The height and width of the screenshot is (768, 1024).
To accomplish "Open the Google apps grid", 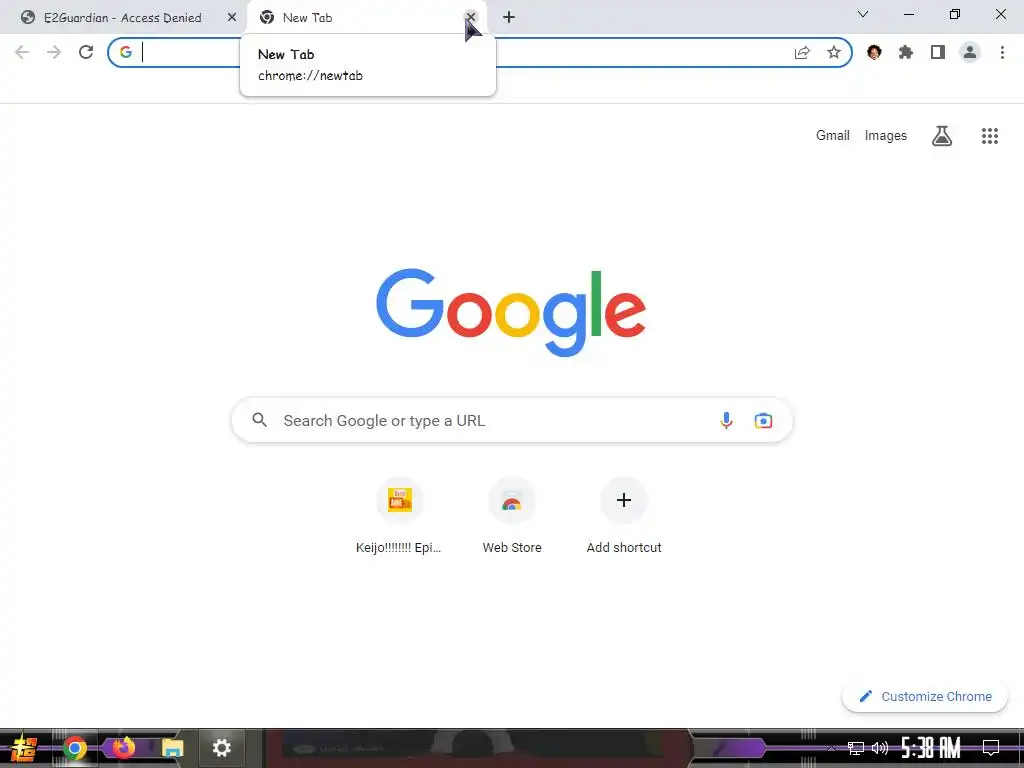I will click(990, 136).
